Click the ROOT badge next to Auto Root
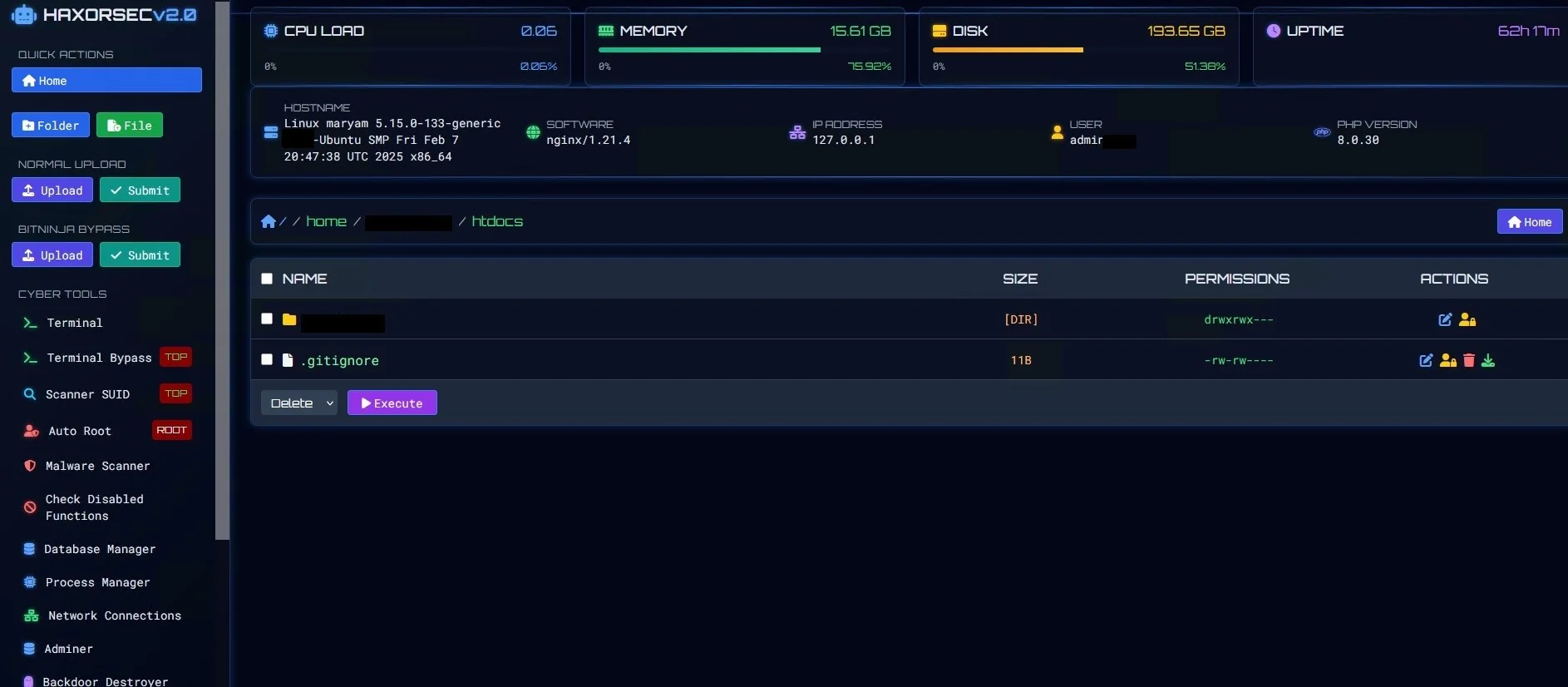Viewport: 1568px width, 687px height. (x=171, y=430)
